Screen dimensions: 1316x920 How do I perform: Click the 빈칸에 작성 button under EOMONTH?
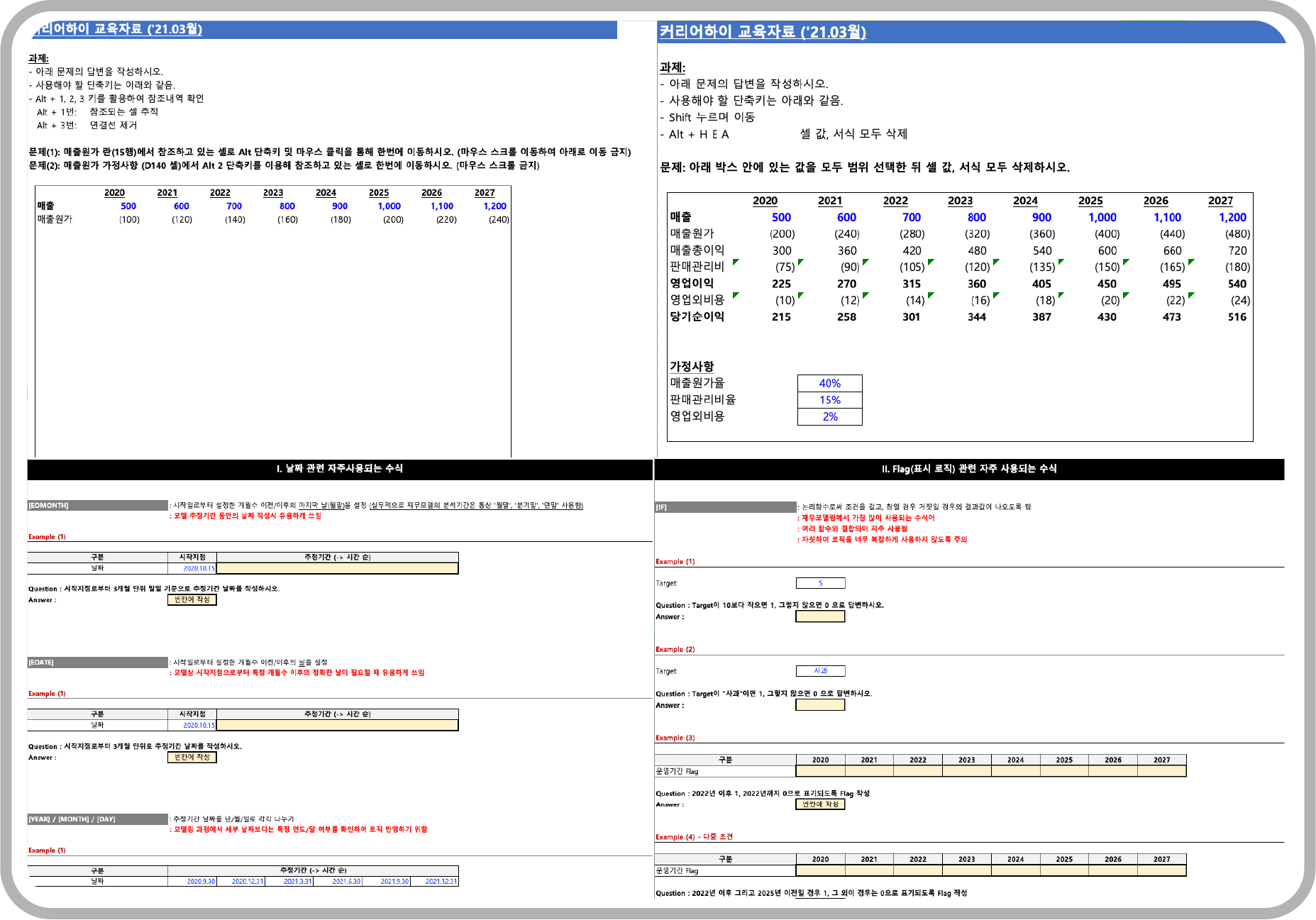[192, 600]
